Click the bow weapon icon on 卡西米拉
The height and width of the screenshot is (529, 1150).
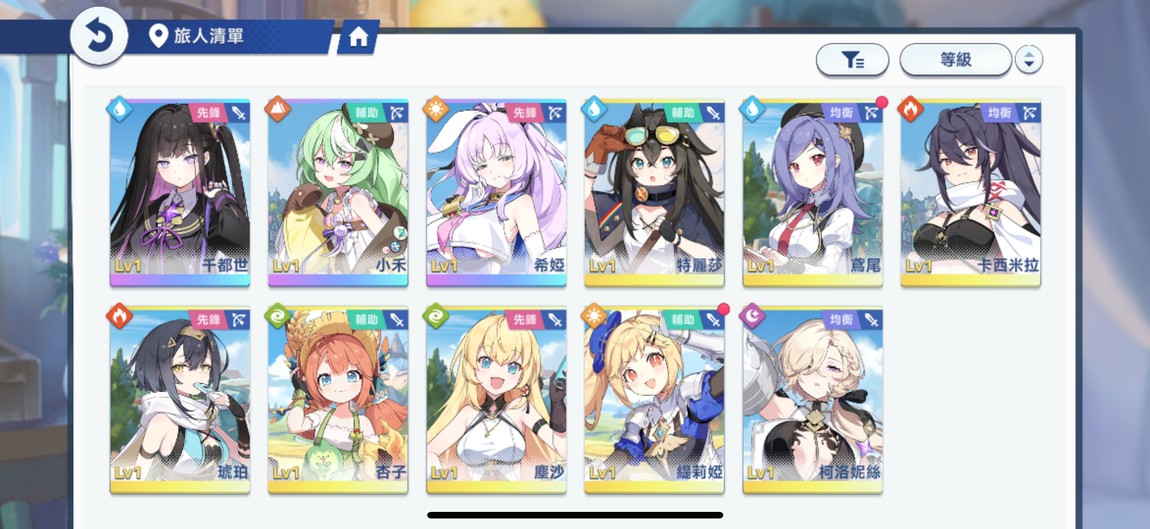(1029, 112)
